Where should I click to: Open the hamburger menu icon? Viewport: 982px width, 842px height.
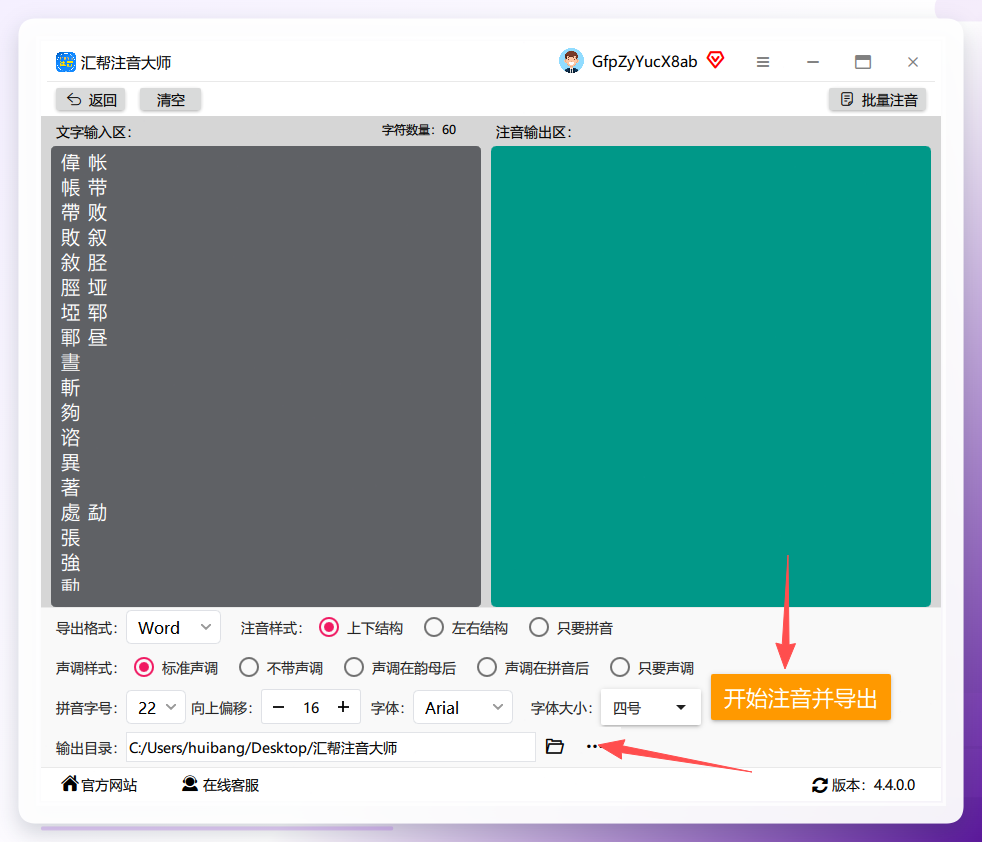click(x=763, y=62)
